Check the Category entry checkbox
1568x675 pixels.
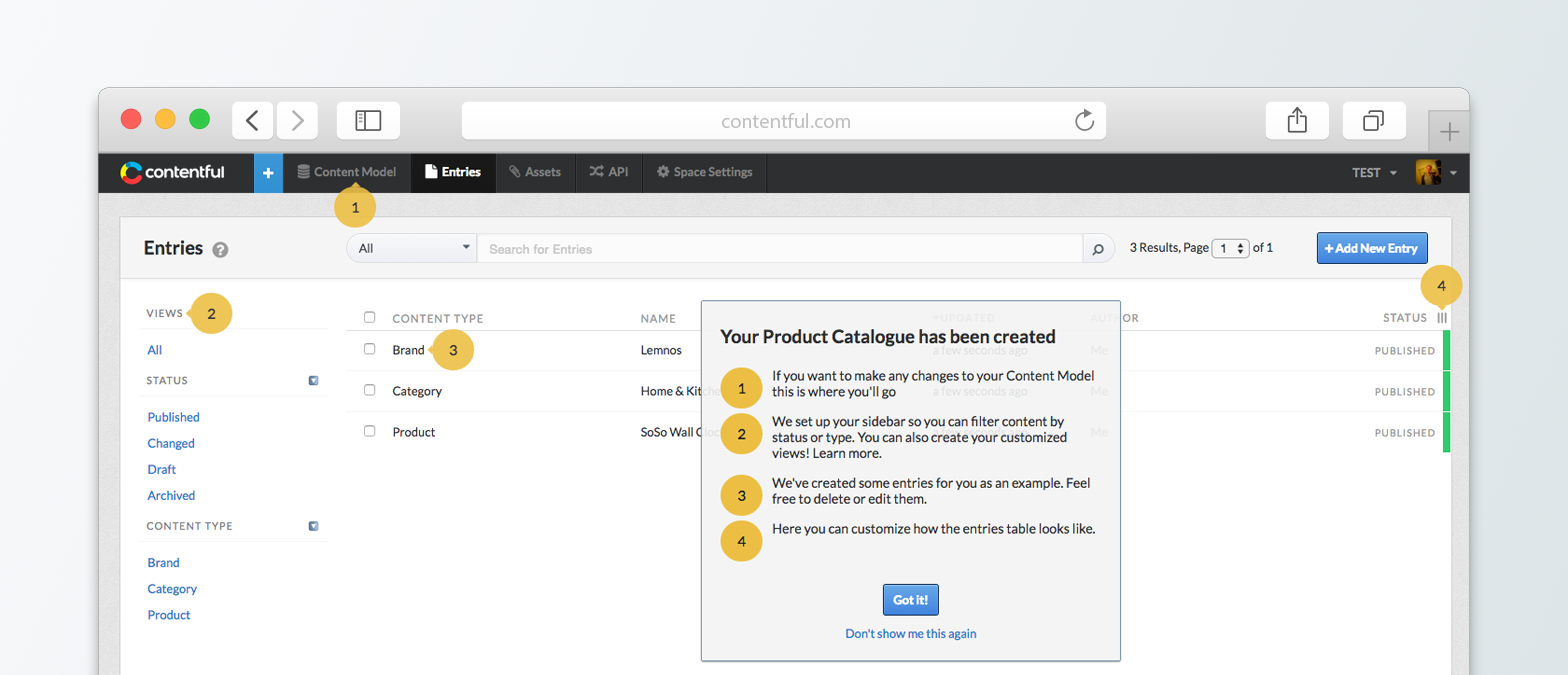[369, 390]
